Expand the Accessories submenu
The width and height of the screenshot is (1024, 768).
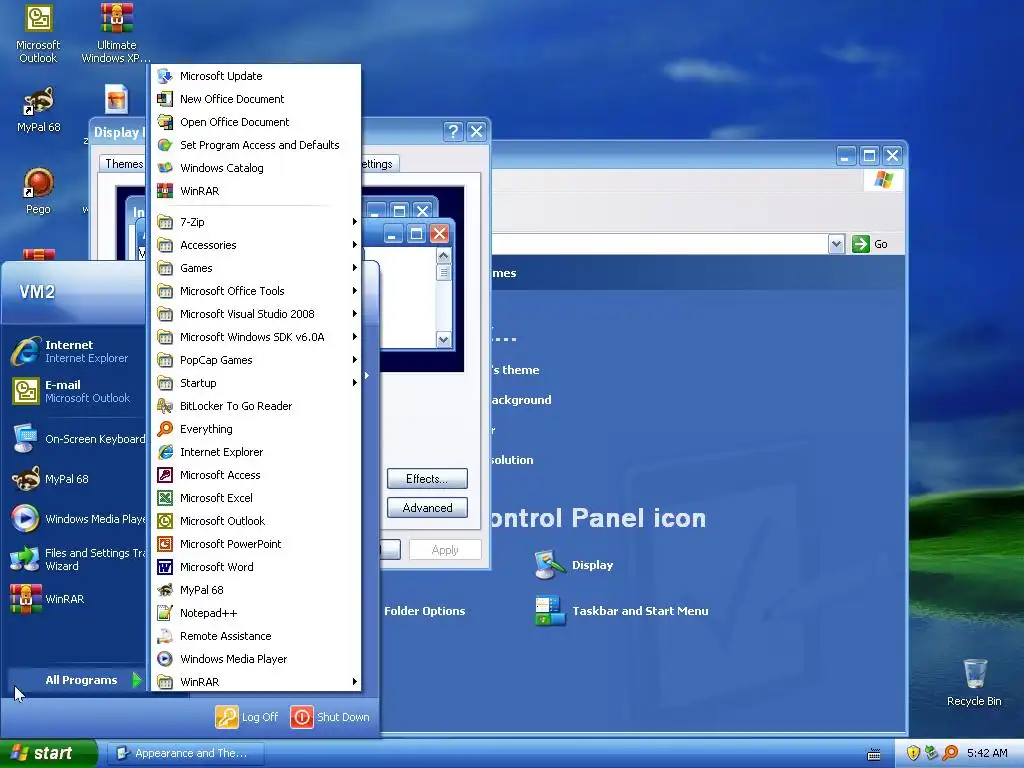(x=256, y=245)
